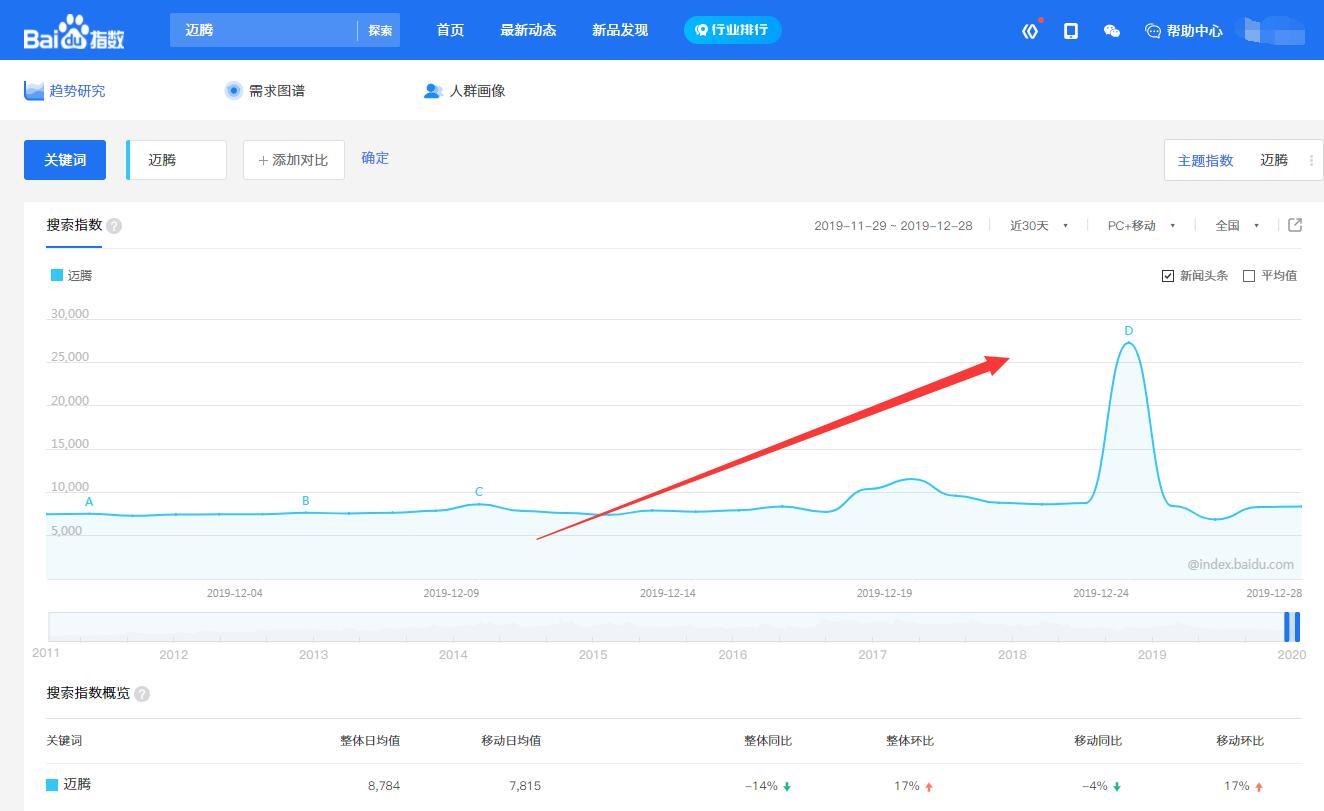Viewport: 1324px width, 811px height.
Task: Click the demand map radar icon
Action: pos(234,91)
